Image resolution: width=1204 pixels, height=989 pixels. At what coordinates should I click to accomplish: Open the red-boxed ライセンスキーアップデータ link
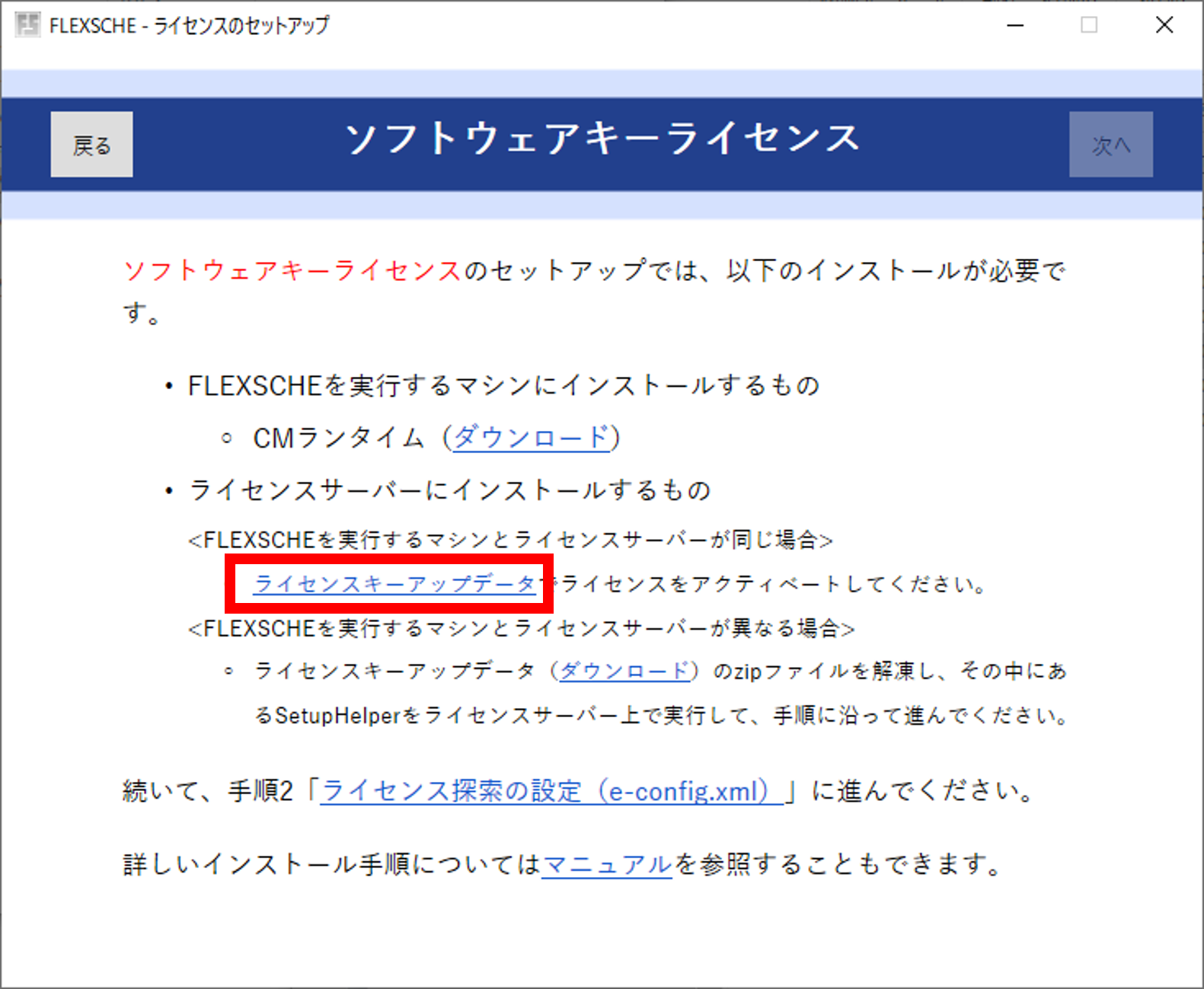pyautogui.click(x=394, y=584)
